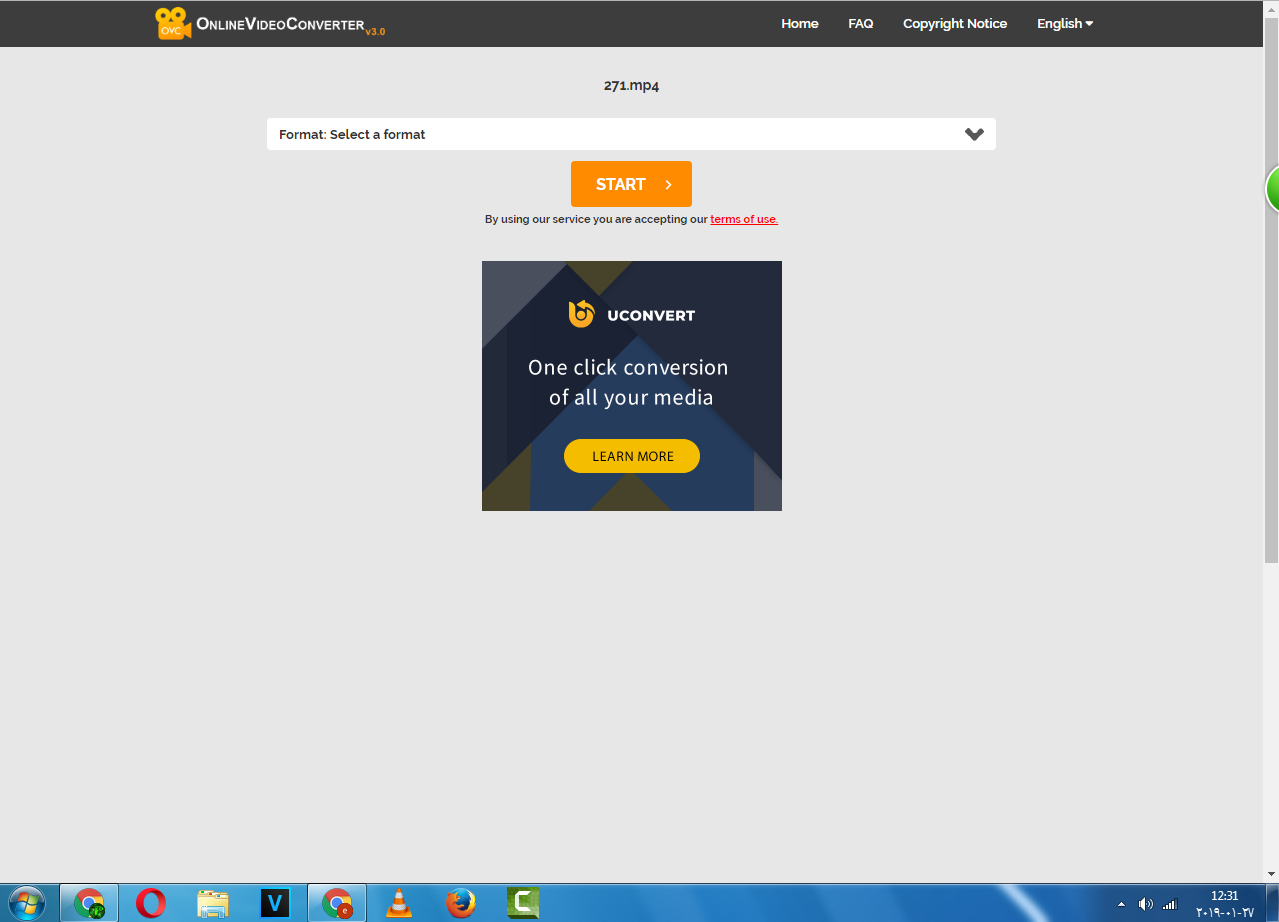Go to the Home page

pos(799,23)
